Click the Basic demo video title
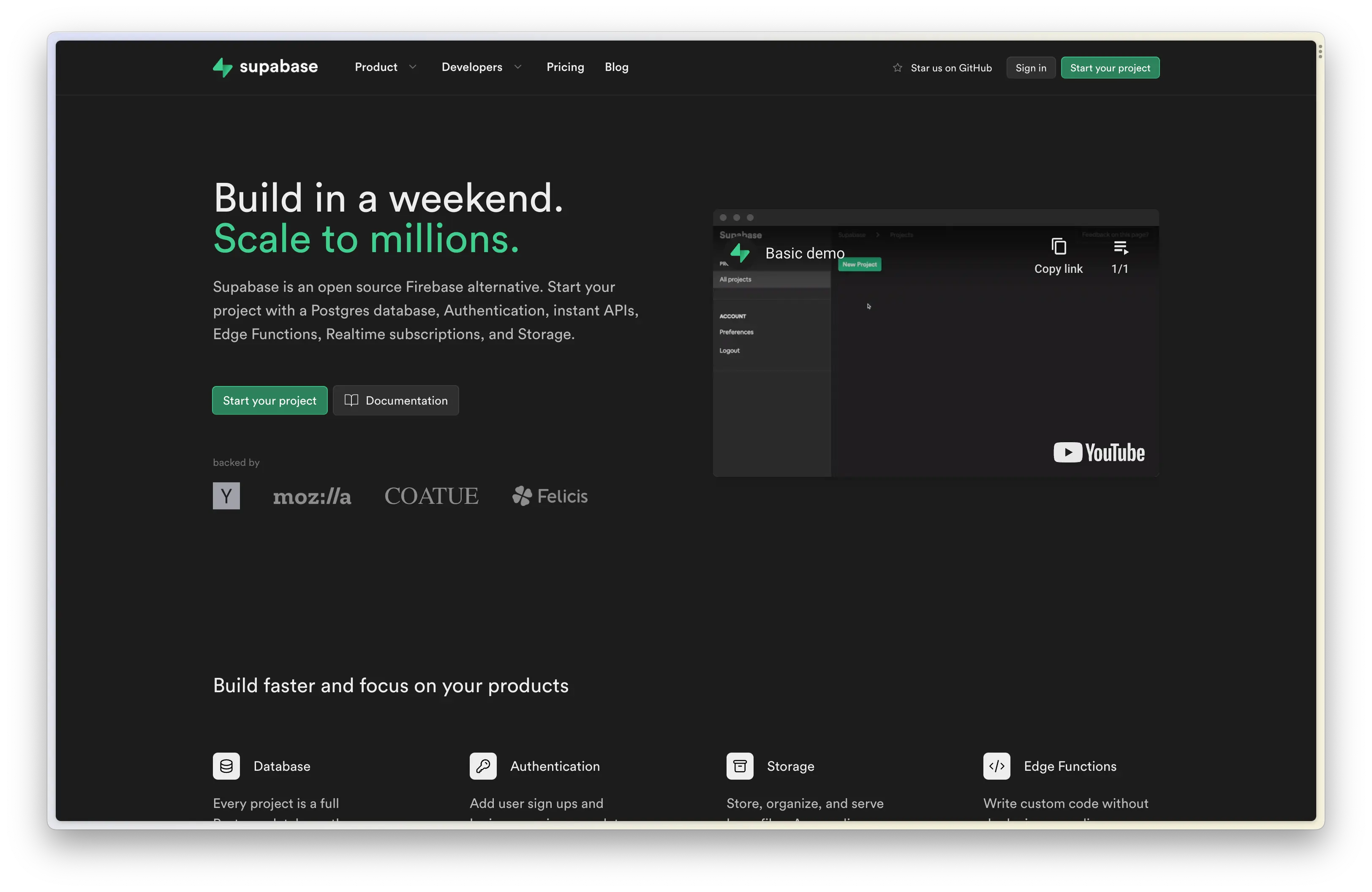This screenshot has width=1372, height=892. tap(805, 253)
